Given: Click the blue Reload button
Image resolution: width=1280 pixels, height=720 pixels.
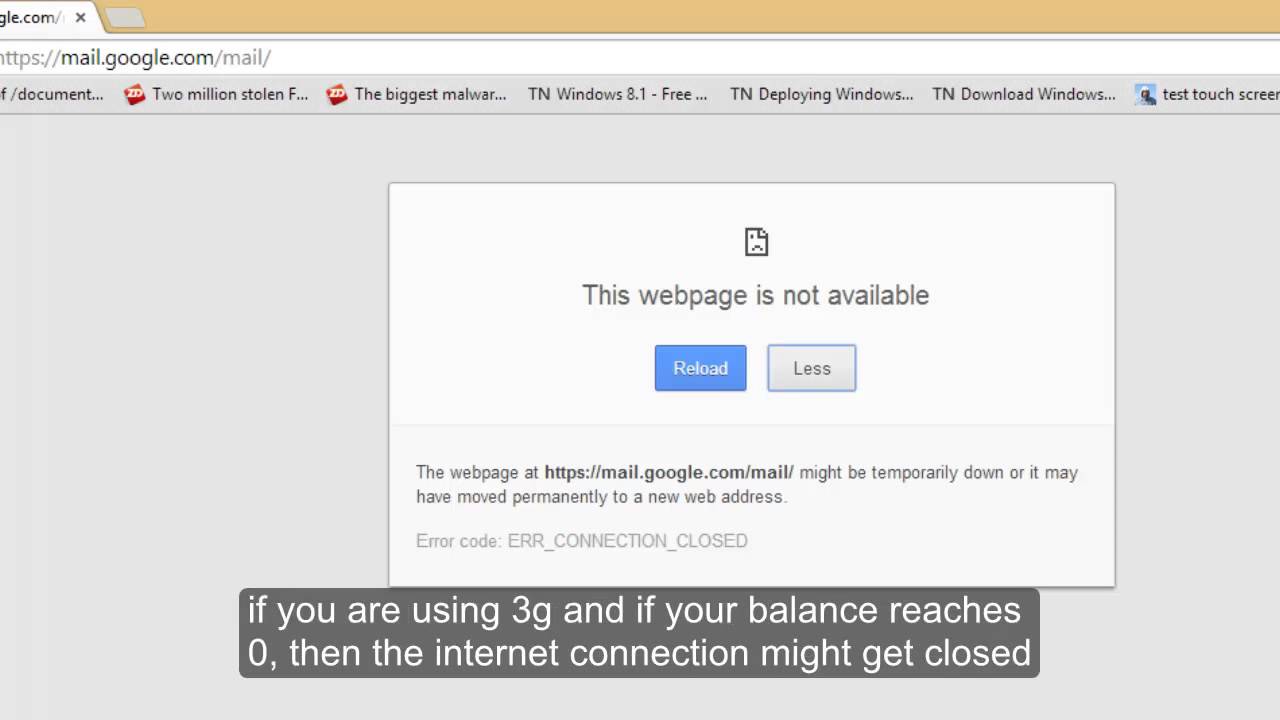Looking at the screenshot, I should point(700,368).
